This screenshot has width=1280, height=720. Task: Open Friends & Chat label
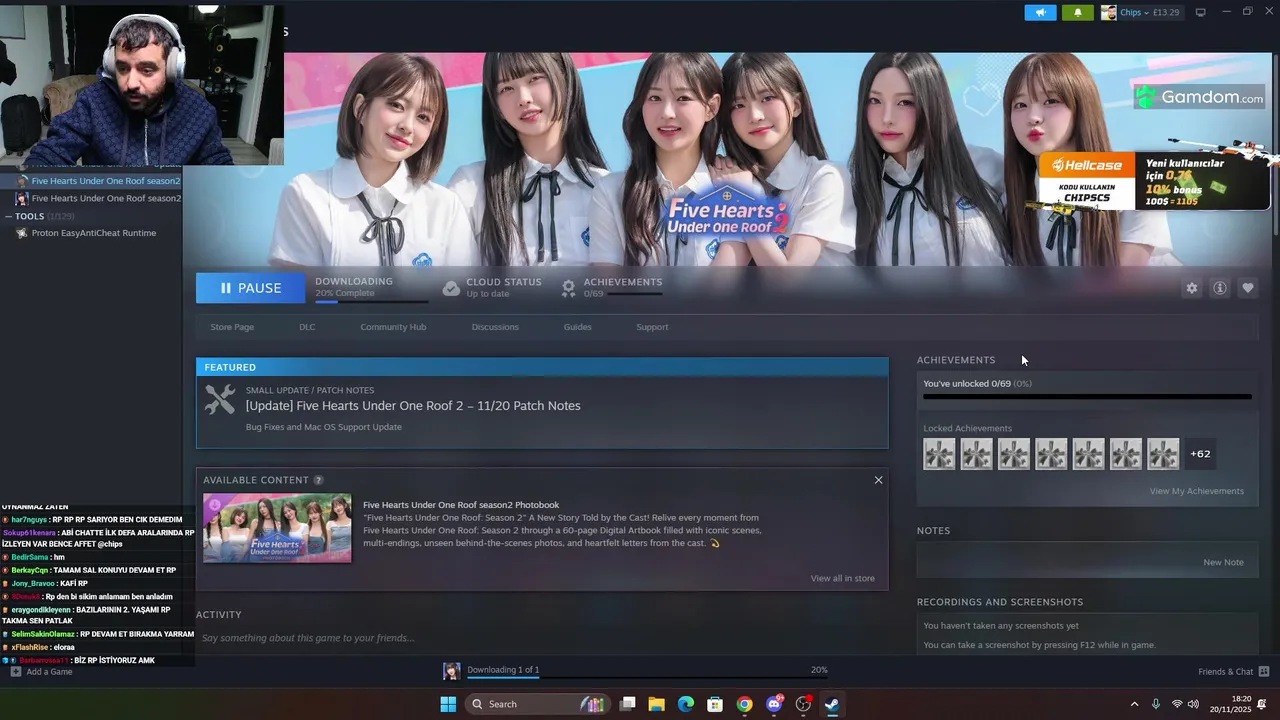click(x=1225, y=672)
